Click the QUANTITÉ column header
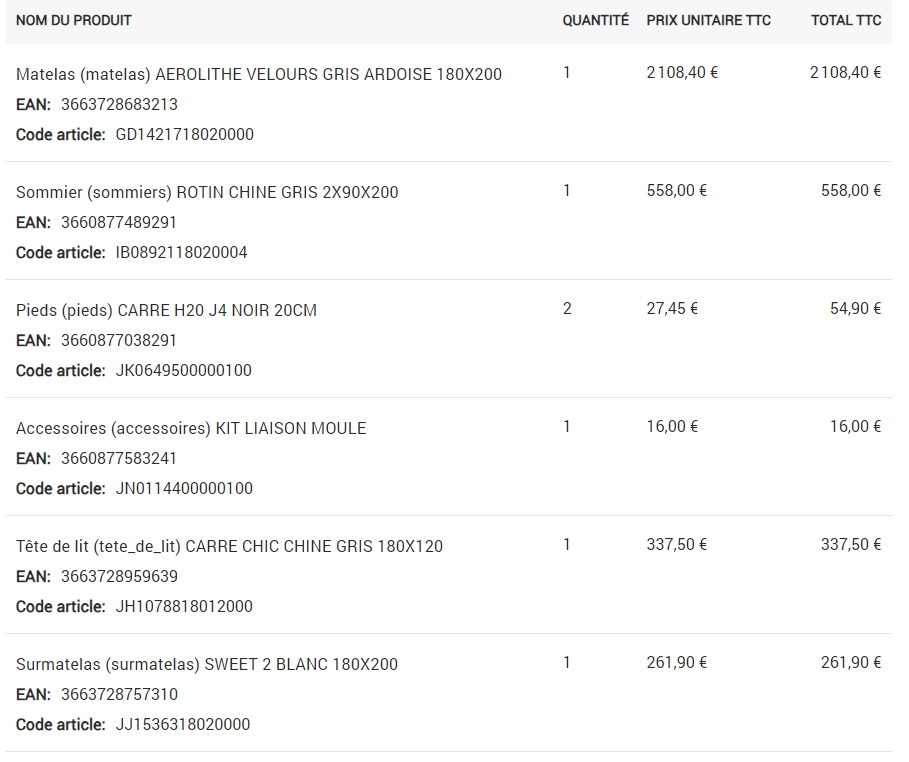 [x=595, y=20]
